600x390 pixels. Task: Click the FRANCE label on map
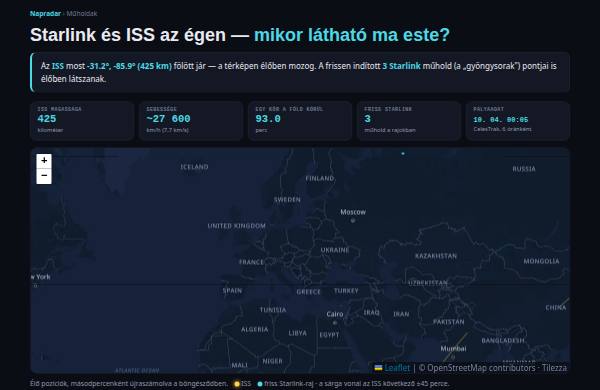(251, 262)
